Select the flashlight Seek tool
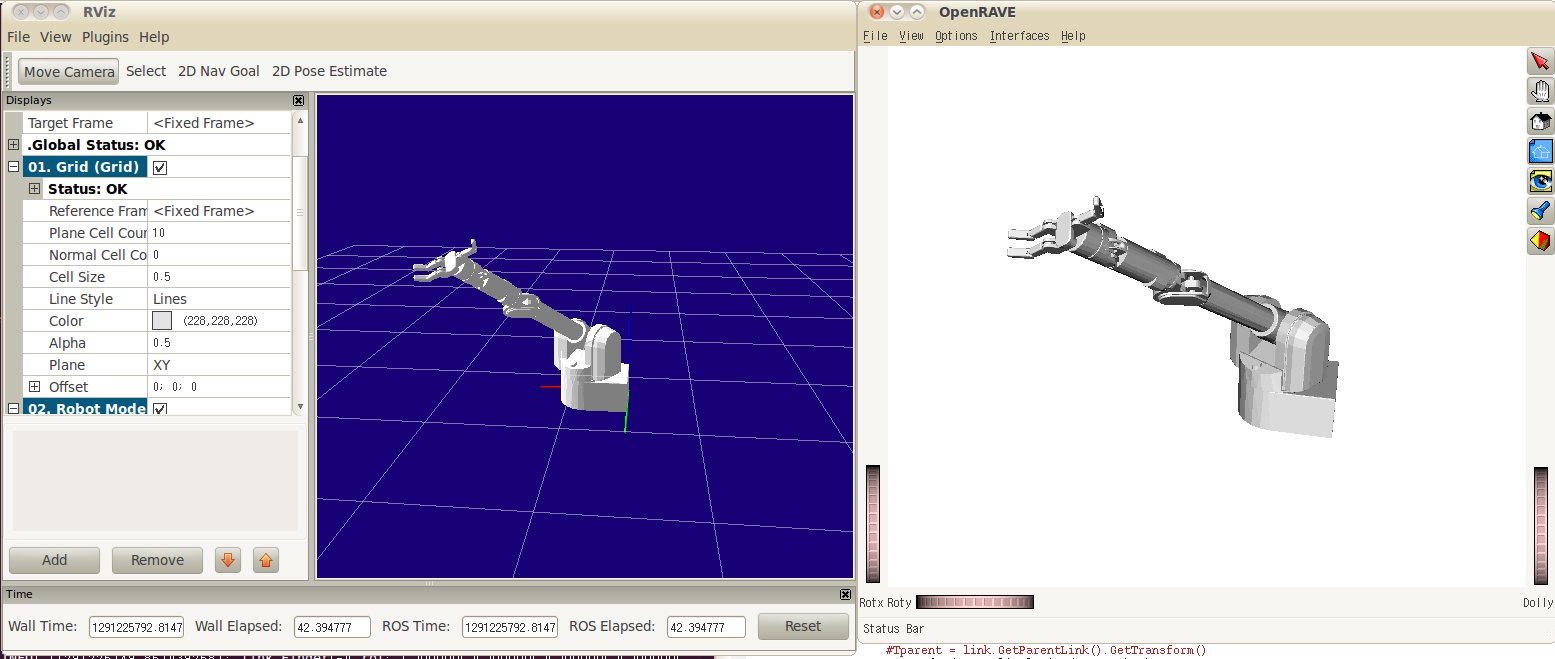The image size is (1555, 659). click(x=1540, y=211)
